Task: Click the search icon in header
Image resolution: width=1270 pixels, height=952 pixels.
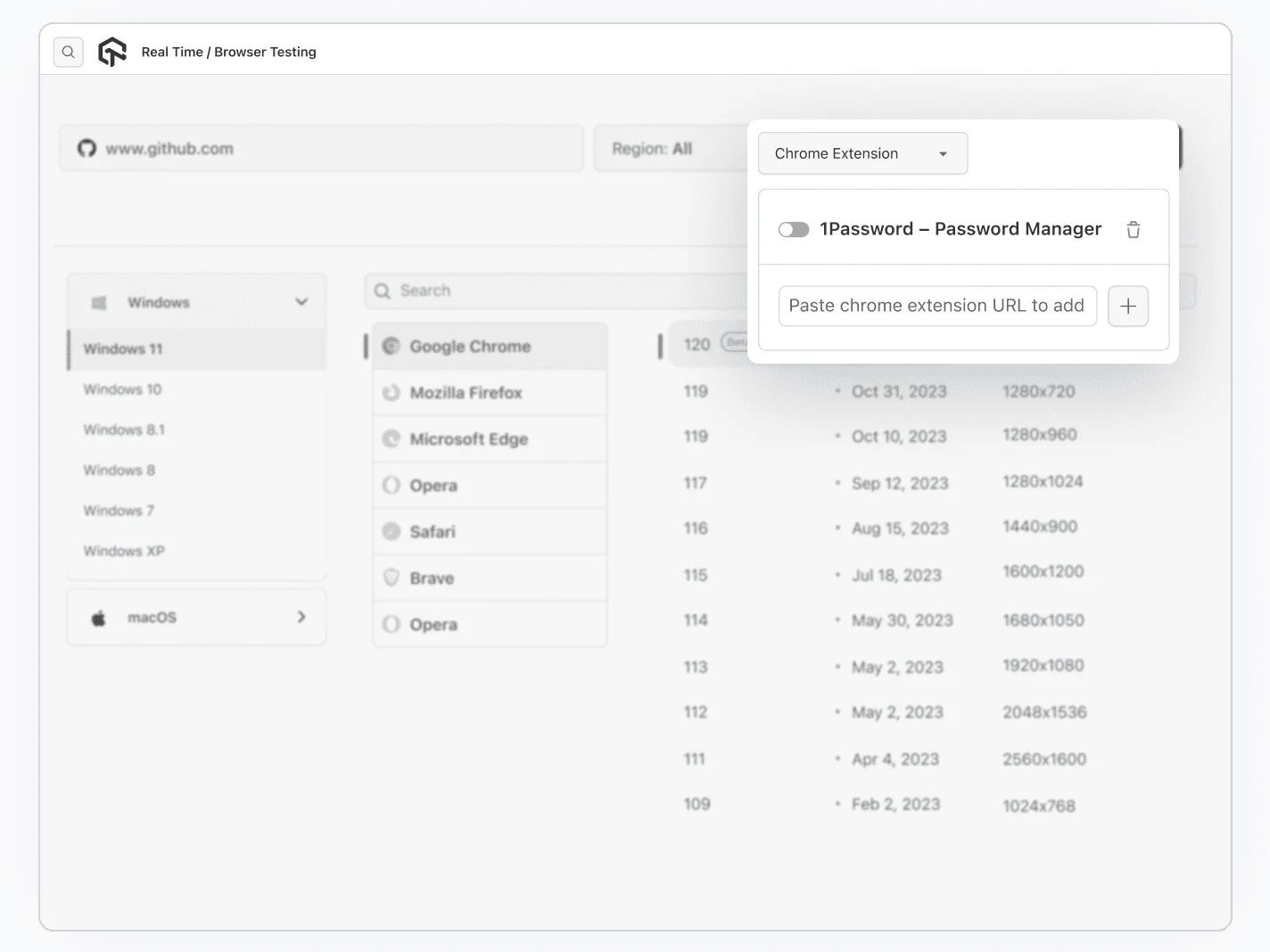Action: coord(68,52)
